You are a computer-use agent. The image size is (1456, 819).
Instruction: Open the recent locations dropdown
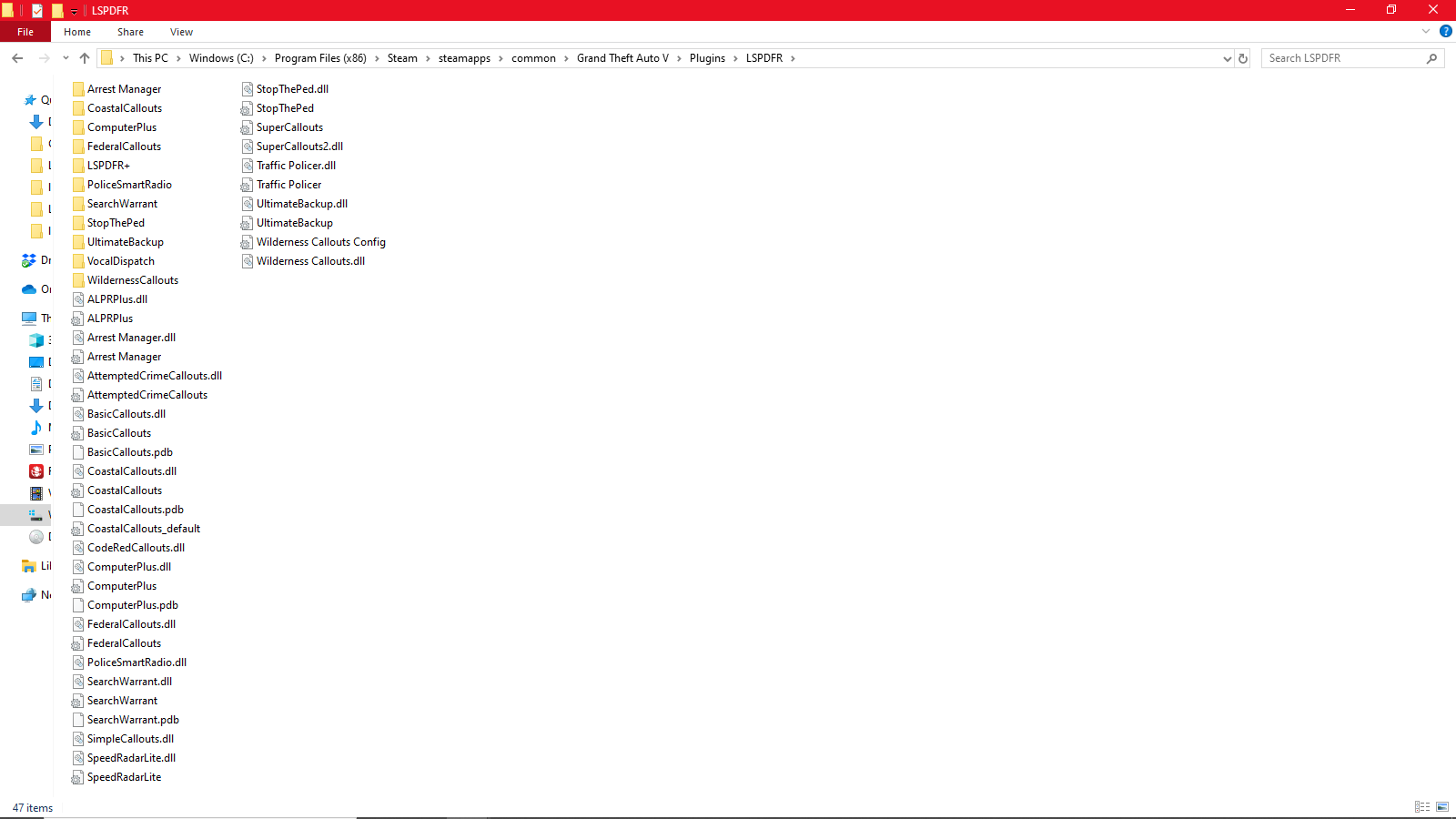point(66,58)
